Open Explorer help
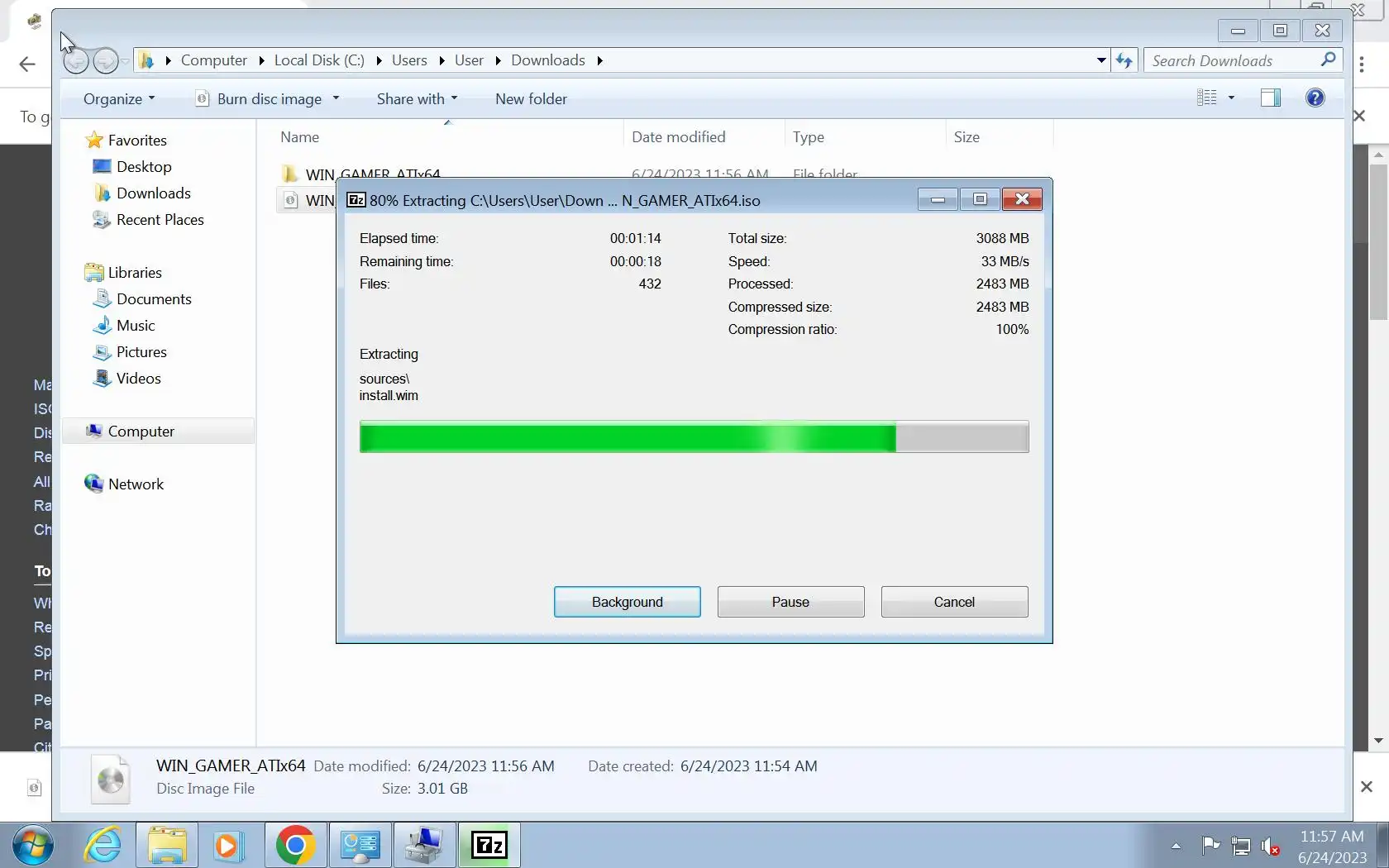The width and height of the screenshot is (1389, 868). tap(1315, 98)
